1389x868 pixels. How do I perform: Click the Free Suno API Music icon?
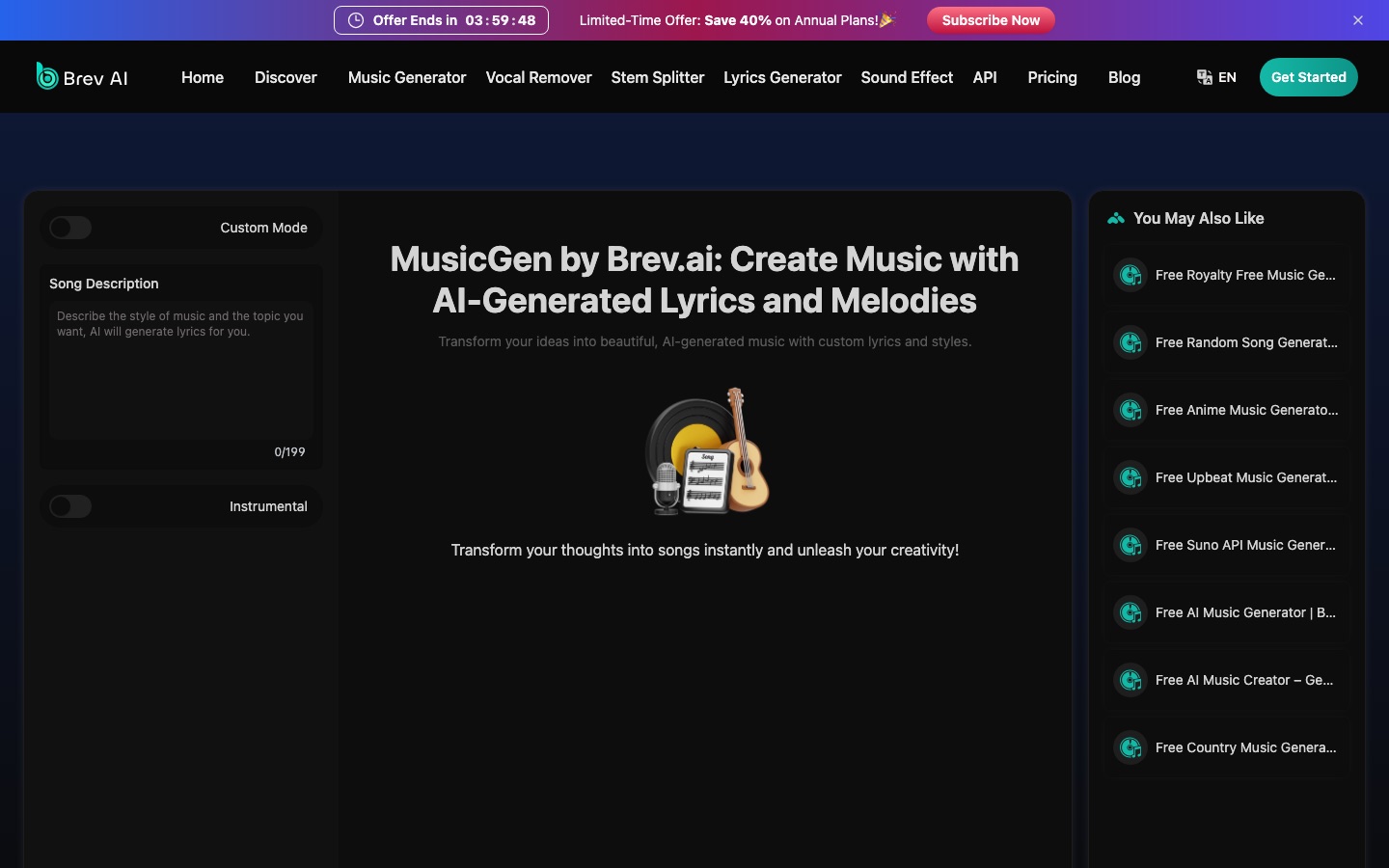(x=1130, y=545)
